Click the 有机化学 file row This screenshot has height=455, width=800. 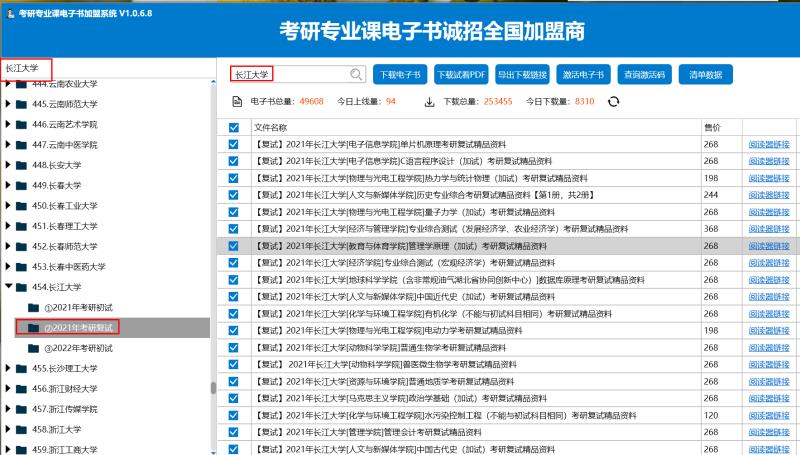pos(507,314)
